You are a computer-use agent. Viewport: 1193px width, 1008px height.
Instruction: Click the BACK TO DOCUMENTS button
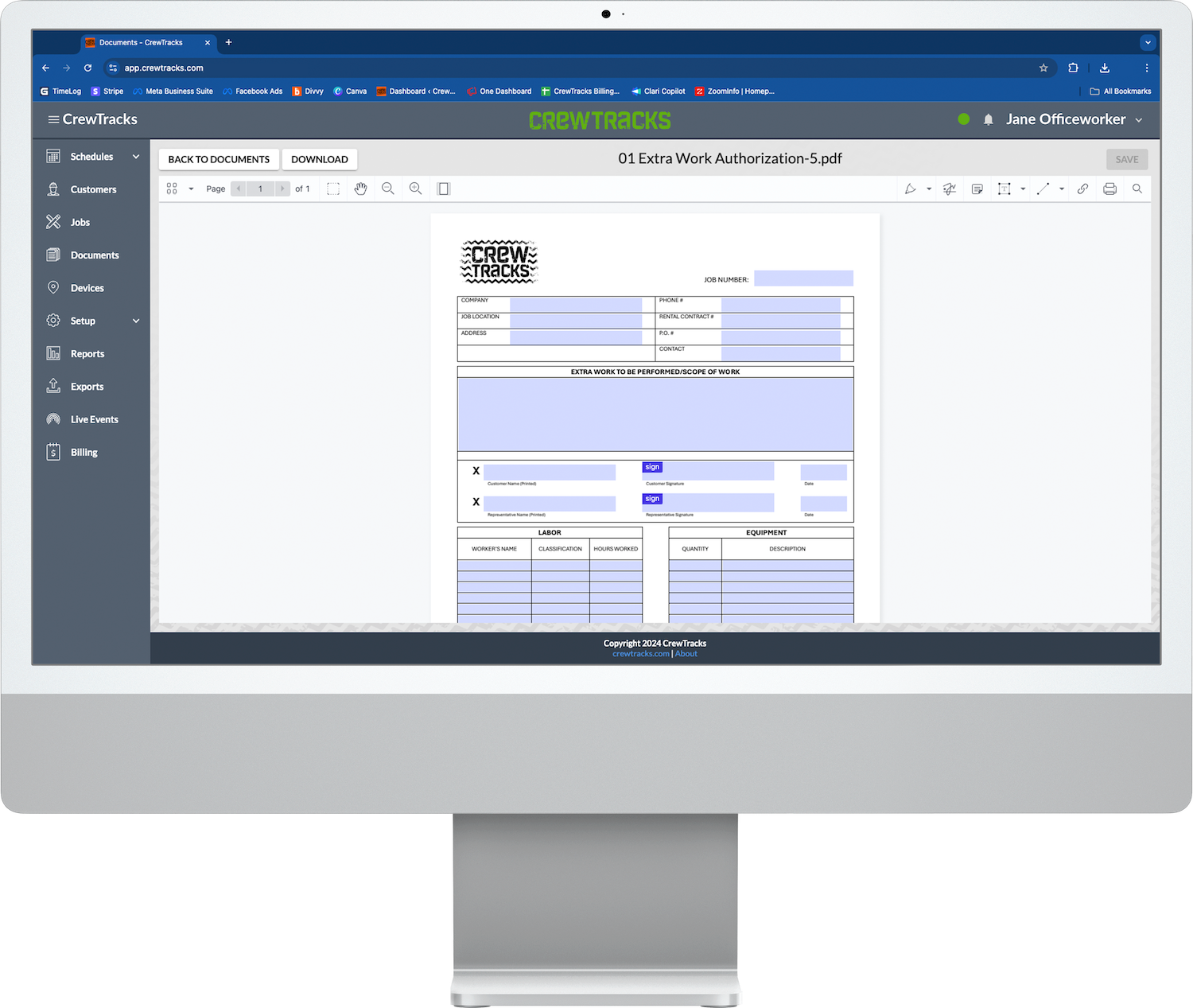click(x=219, y=159)
